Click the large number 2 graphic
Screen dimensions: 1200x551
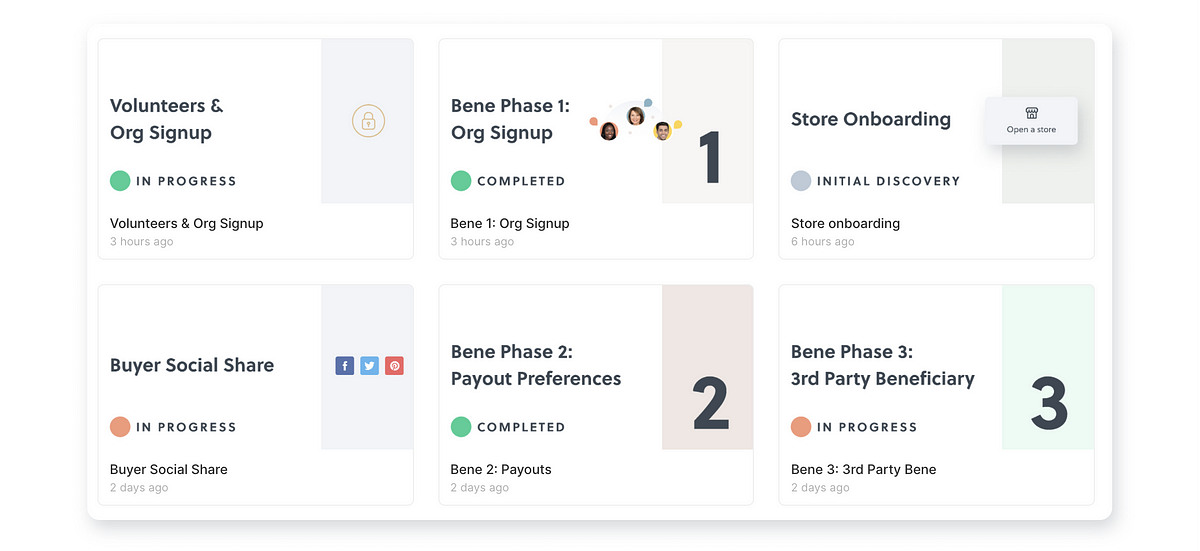[710, 402]
